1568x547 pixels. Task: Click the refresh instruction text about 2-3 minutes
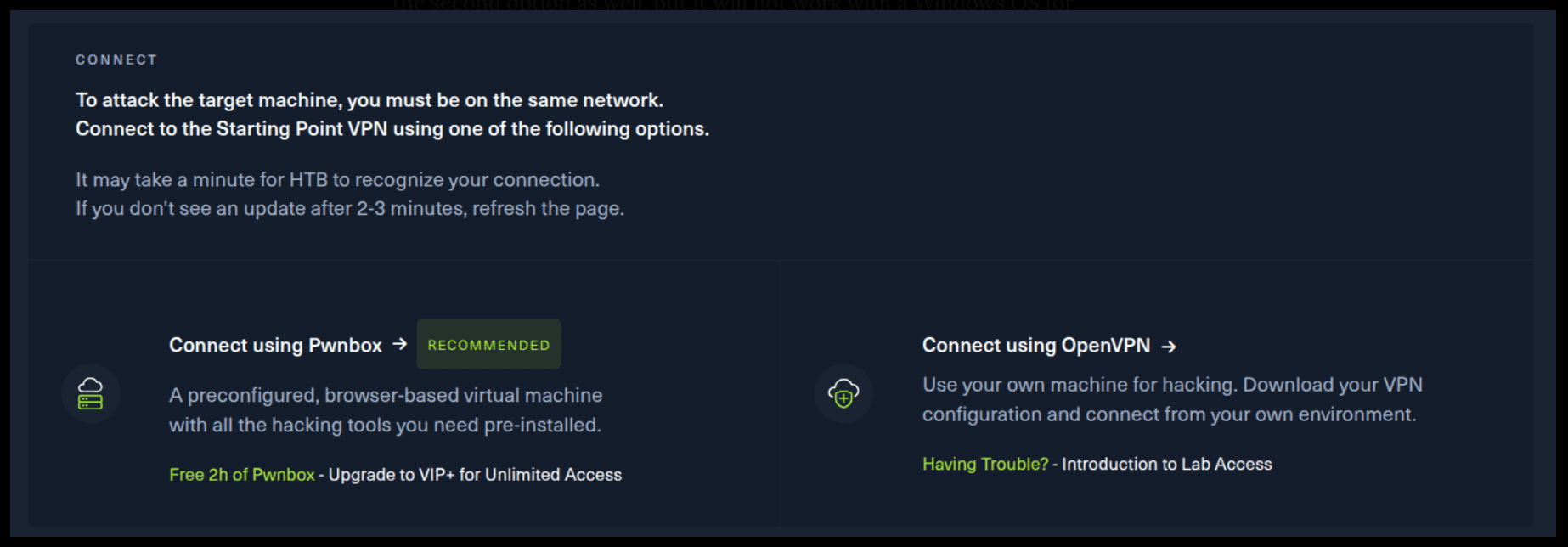tap(350, 207)
